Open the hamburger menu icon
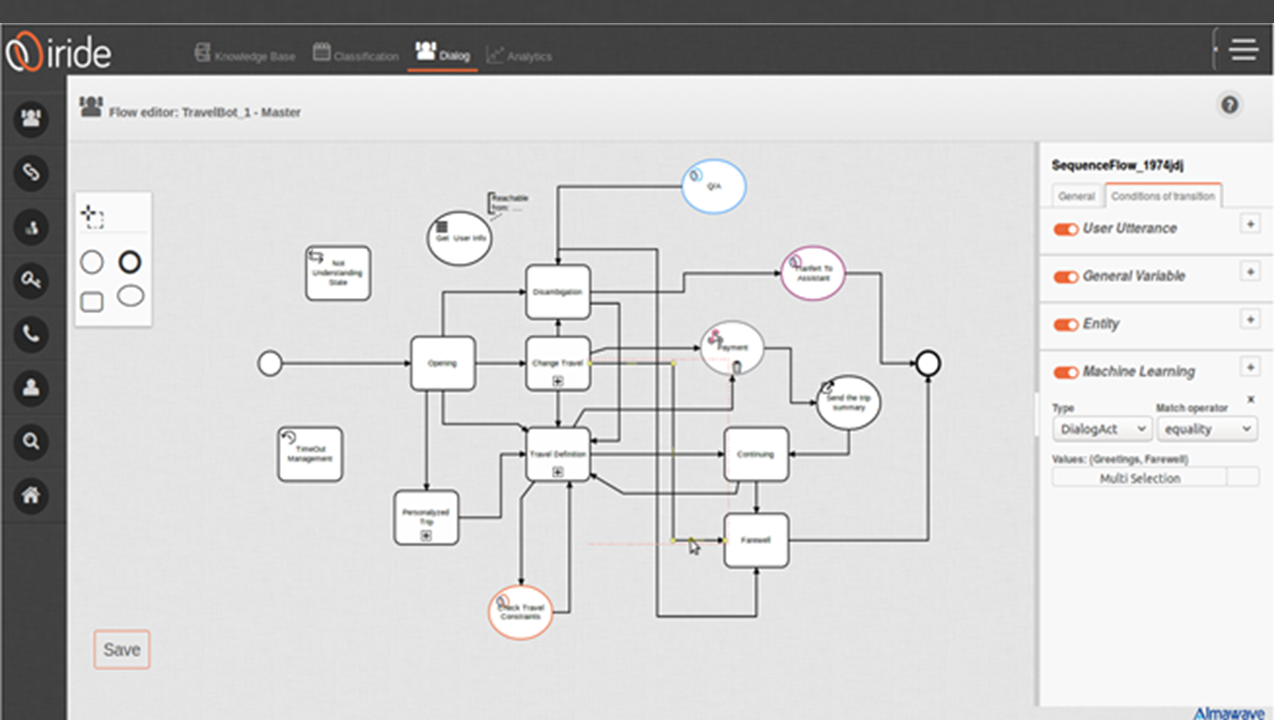The image size is (1280, 720). point(1243,50)
